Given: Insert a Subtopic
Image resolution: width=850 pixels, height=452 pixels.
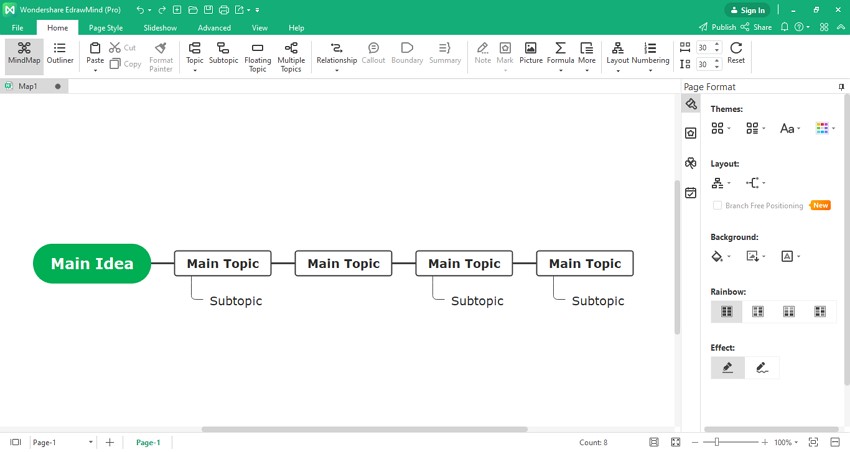Looking at the screenshot, I should pos(223,54).
